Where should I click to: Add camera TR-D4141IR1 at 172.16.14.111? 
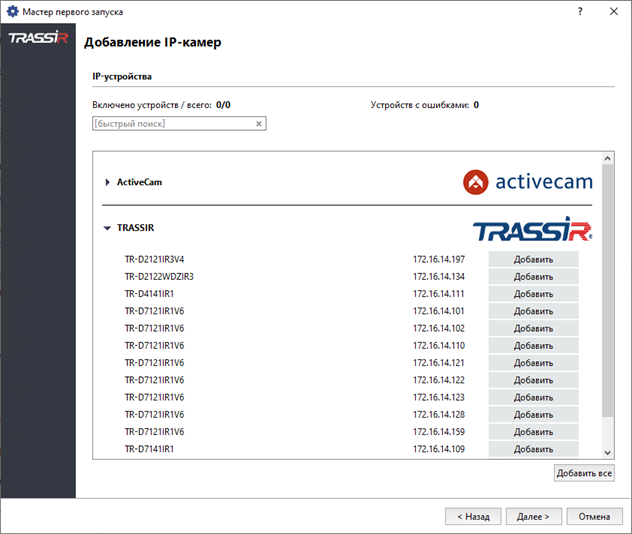[533, 294]
